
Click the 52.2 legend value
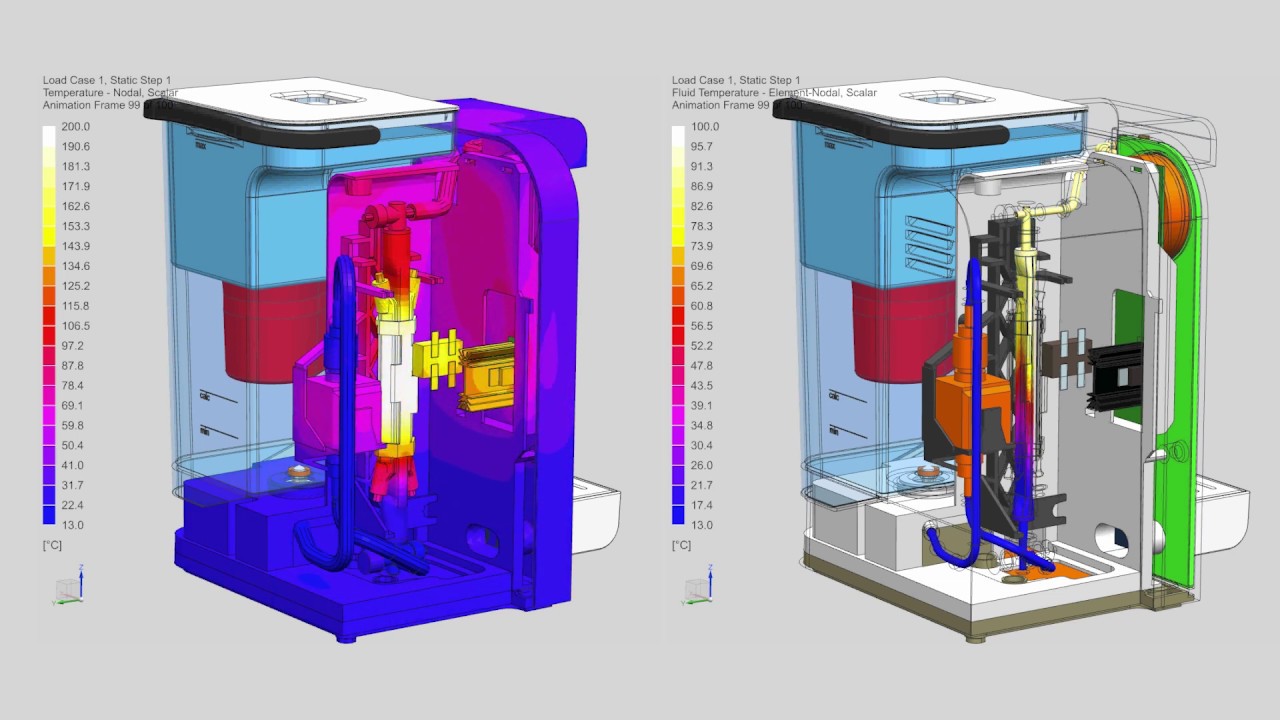(x=702, y=346)
